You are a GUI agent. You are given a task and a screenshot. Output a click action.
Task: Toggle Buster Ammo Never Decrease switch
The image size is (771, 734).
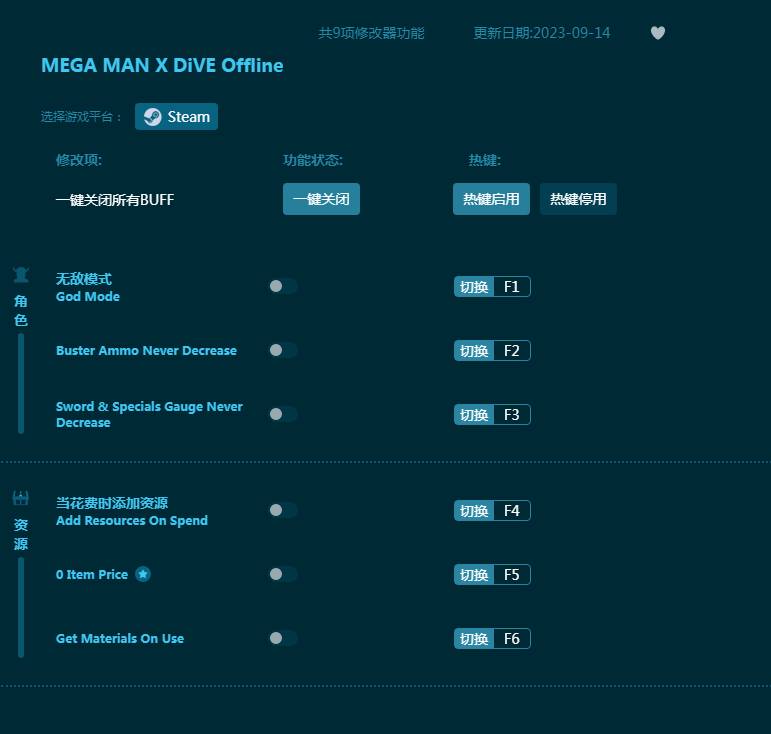click(x=283, y=350)
